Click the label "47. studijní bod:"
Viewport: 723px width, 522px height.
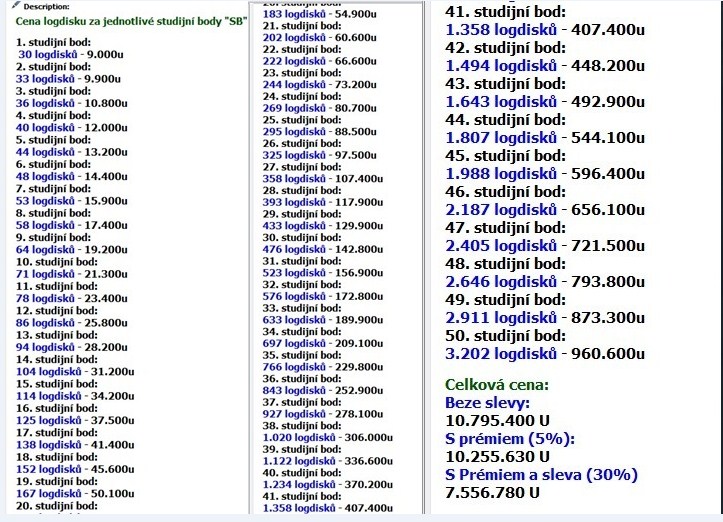point(505,228)
